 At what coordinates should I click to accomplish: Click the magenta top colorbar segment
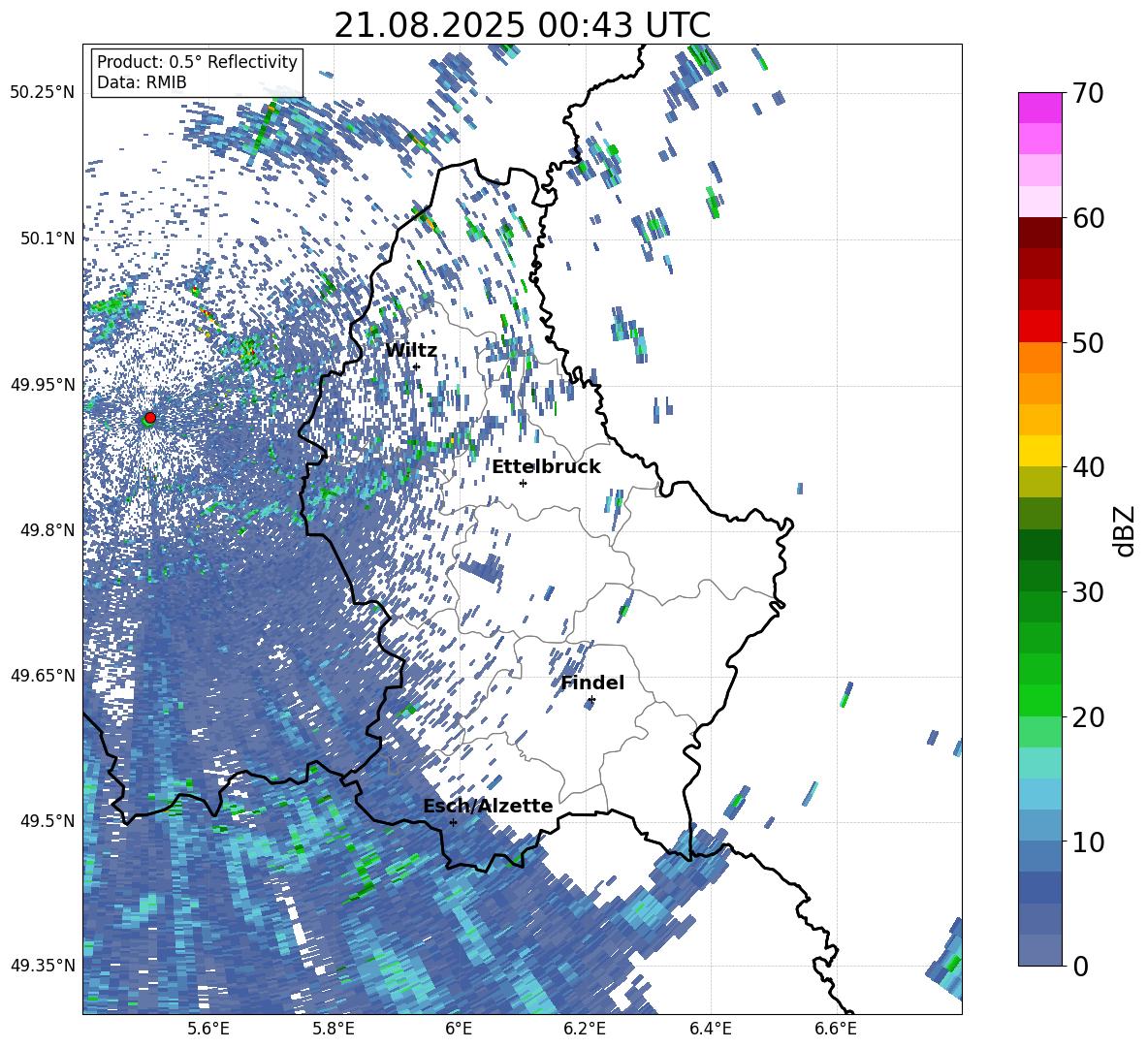coord(1039,108)
